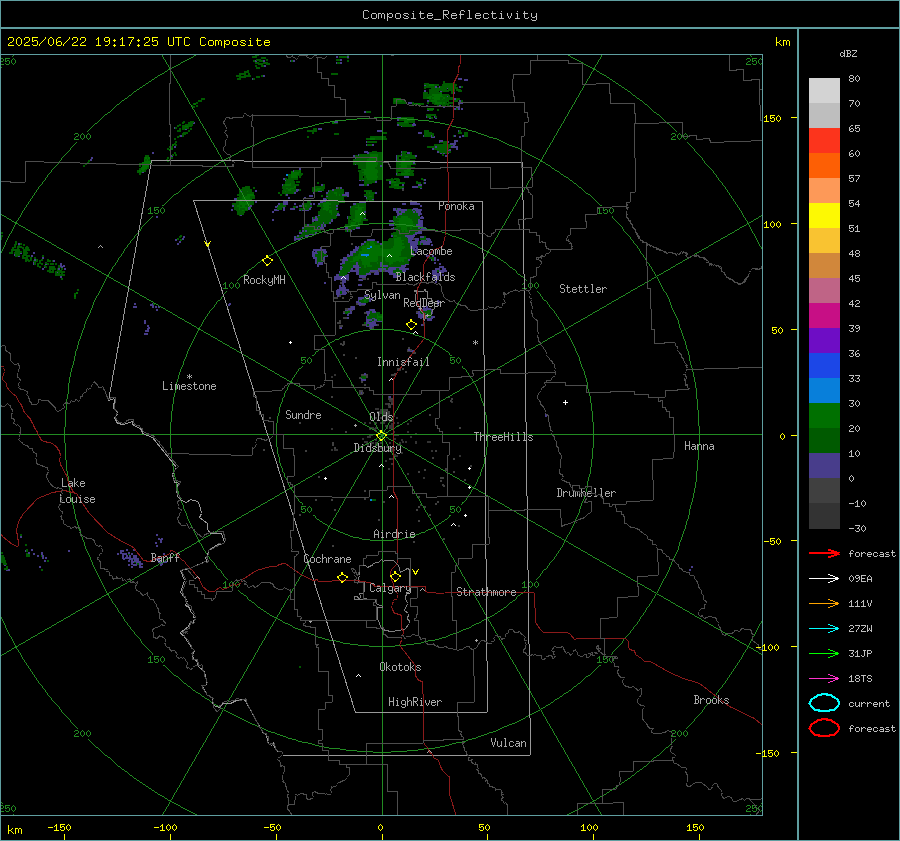Click the RockyMH label
The width and height of the screenshot is (900, 841).
coord(264,280)
